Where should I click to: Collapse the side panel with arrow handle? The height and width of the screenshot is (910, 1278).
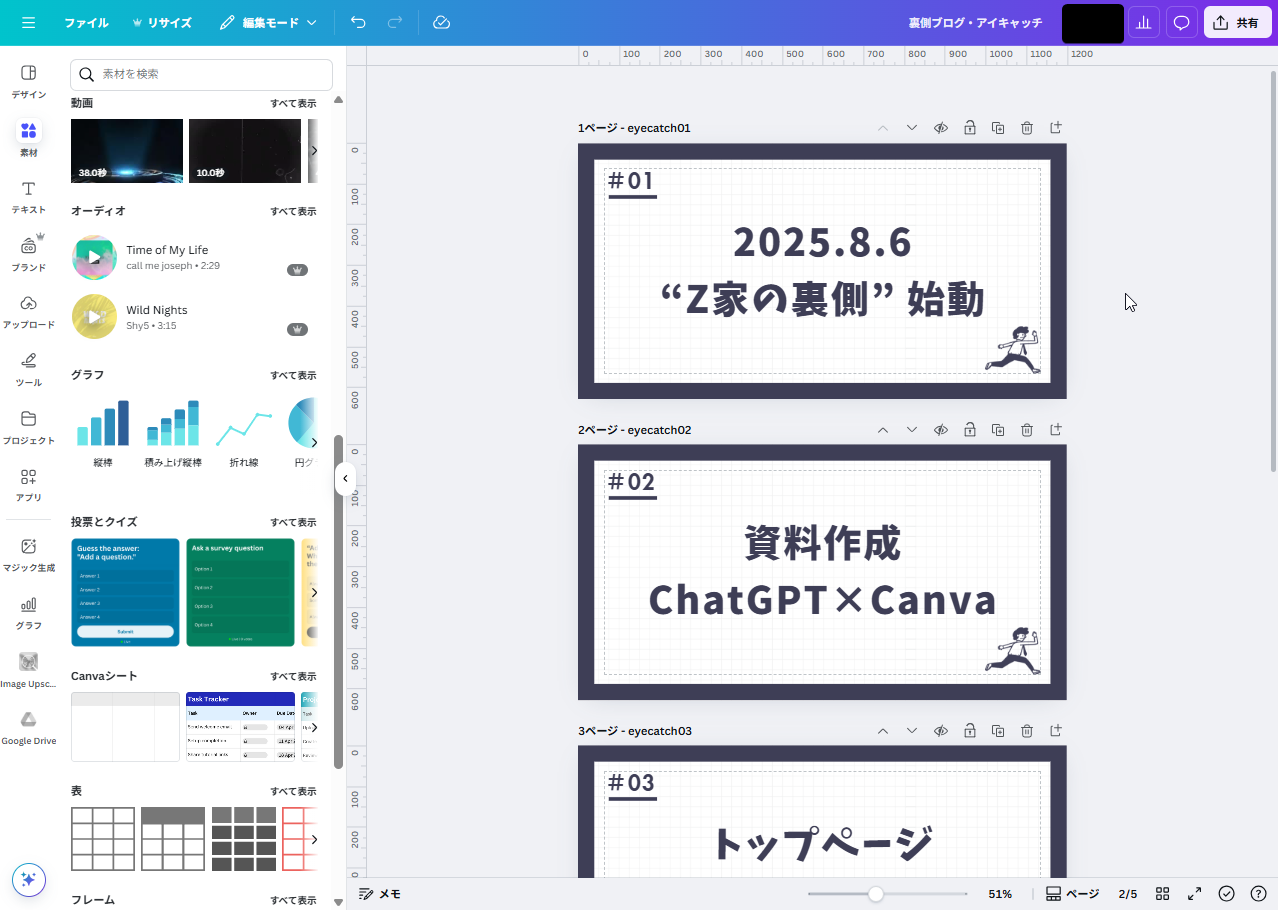tap(345, 478)
